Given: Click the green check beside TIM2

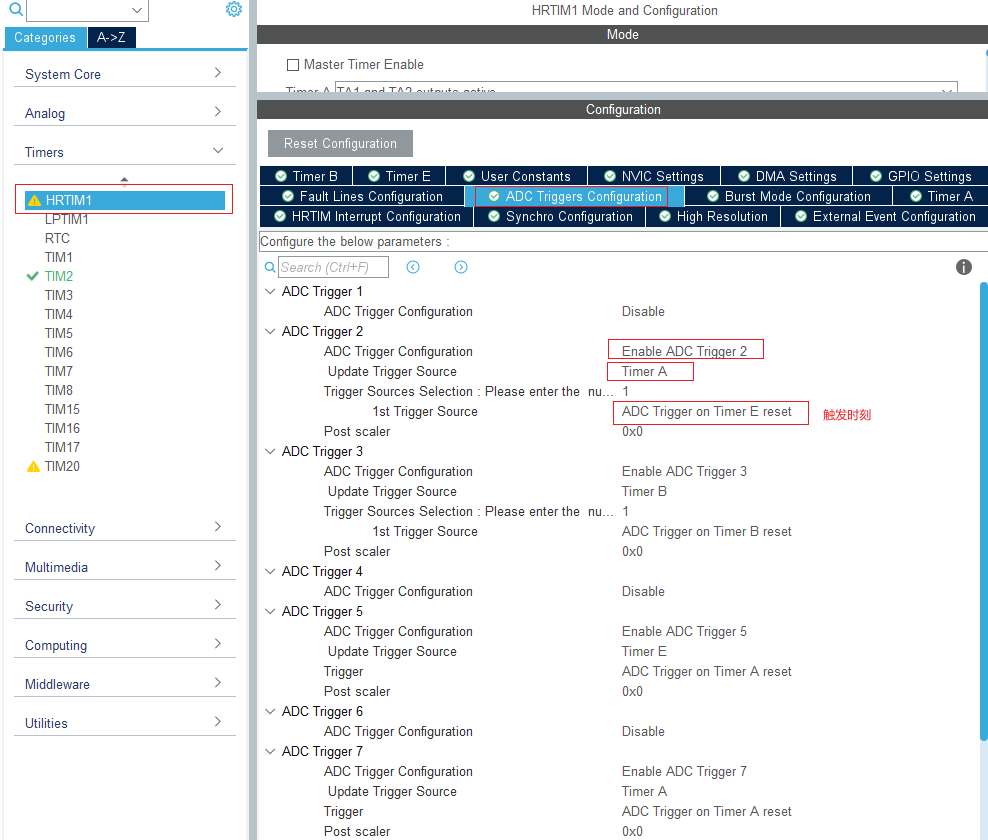Looking at the screenshot, I should [31, 275].
